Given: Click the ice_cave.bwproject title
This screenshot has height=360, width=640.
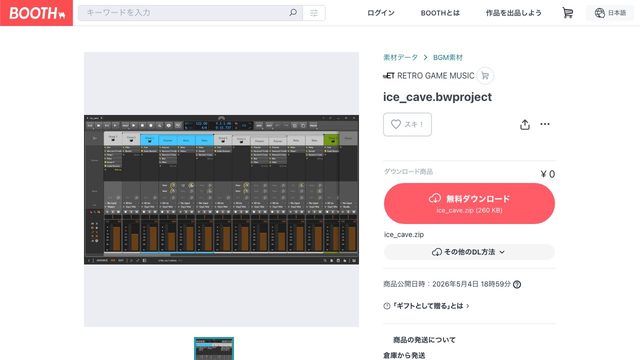Looking at the screenshot, I should click(x=437, y=97).
